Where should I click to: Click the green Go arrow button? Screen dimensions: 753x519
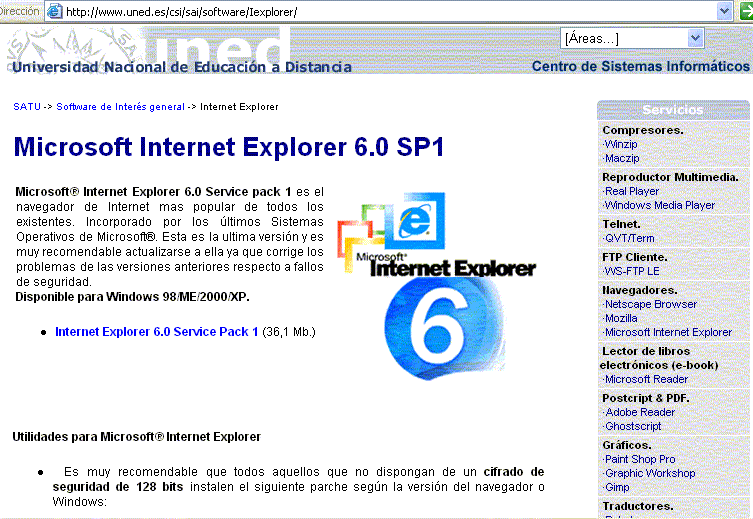click(x=747, y=11)
